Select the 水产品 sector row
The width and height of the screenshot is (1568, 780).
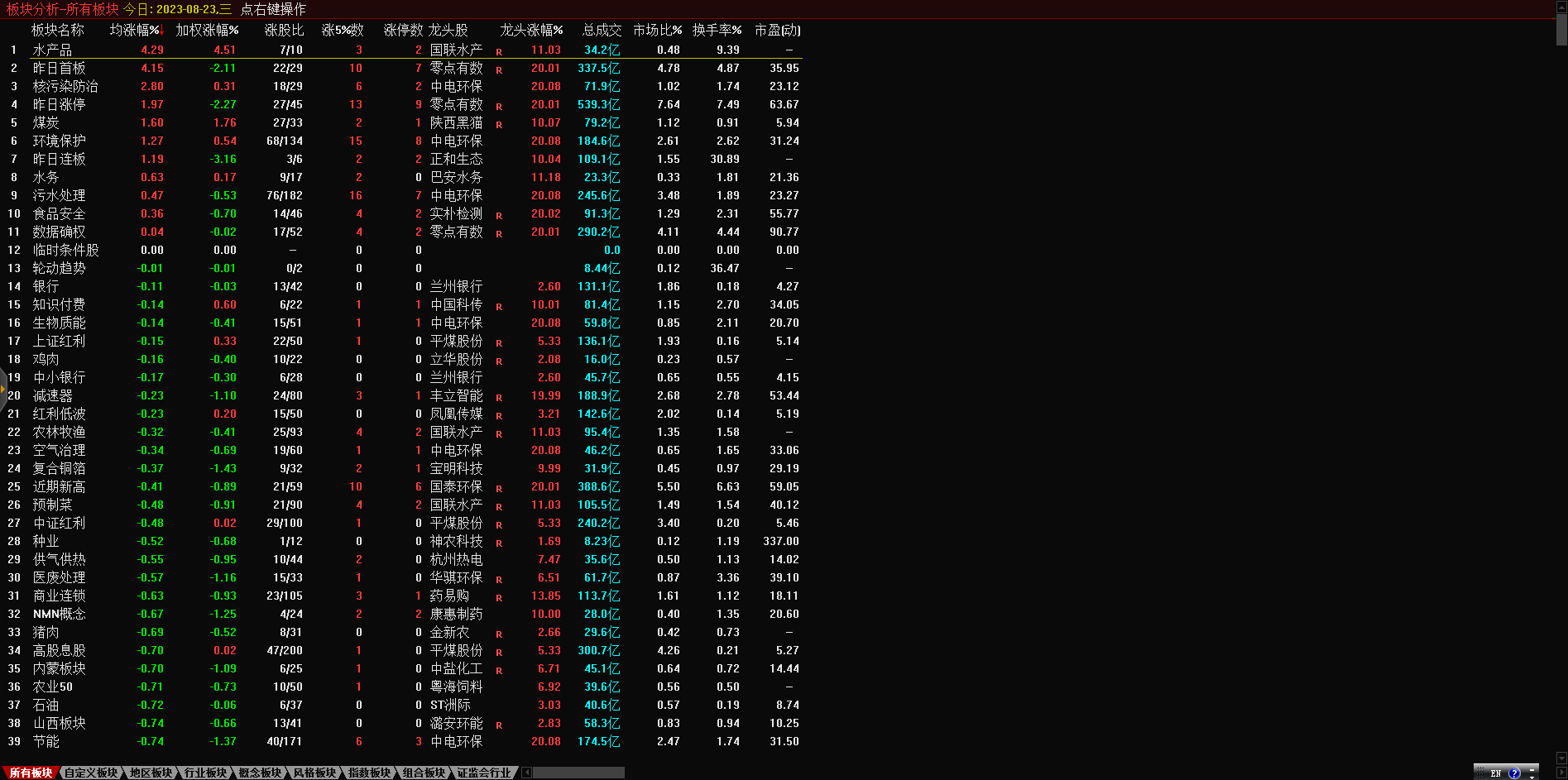(52, 50)
